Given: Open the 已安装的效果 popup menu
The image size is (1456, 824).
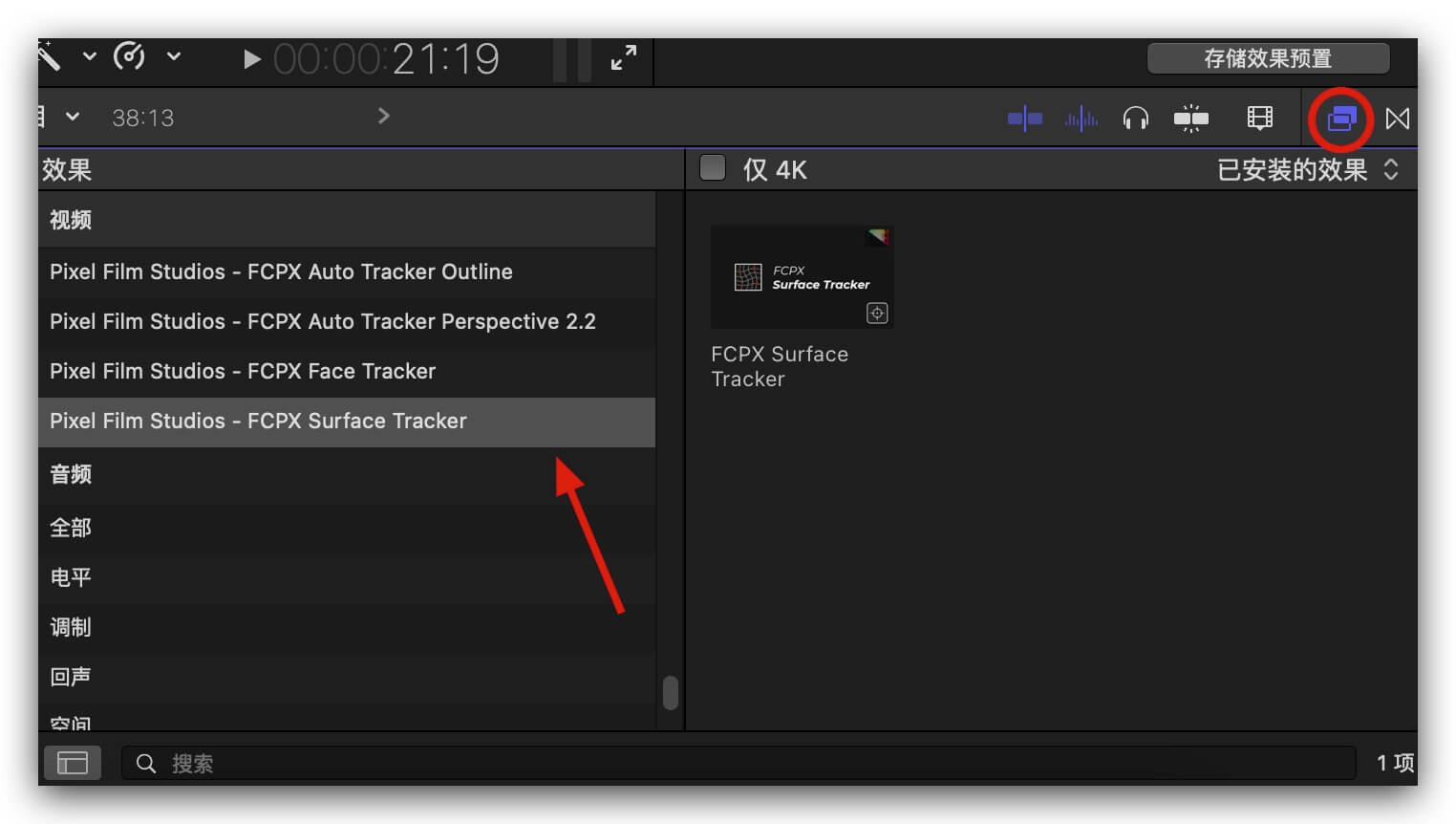Looking at the screenshot, I should pyautogui.click(x=1308, y=169).
